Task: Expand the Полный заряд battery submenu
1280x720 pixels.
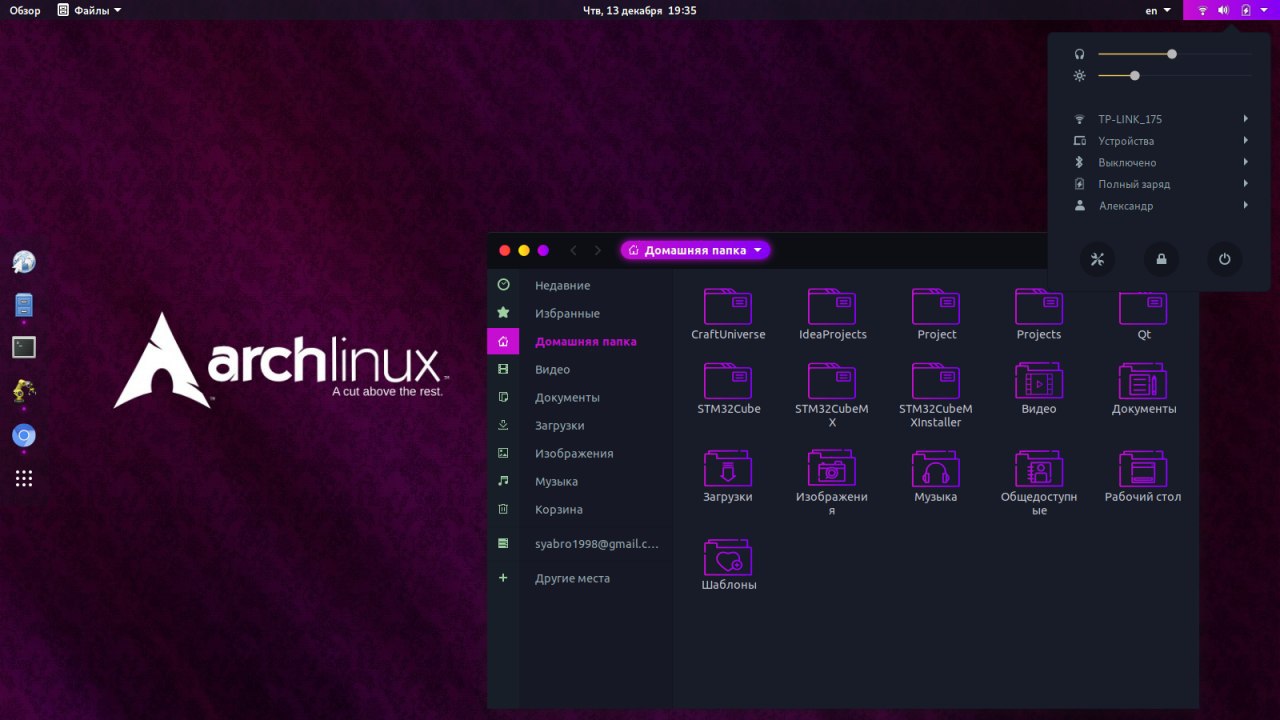Action: 1160,184
